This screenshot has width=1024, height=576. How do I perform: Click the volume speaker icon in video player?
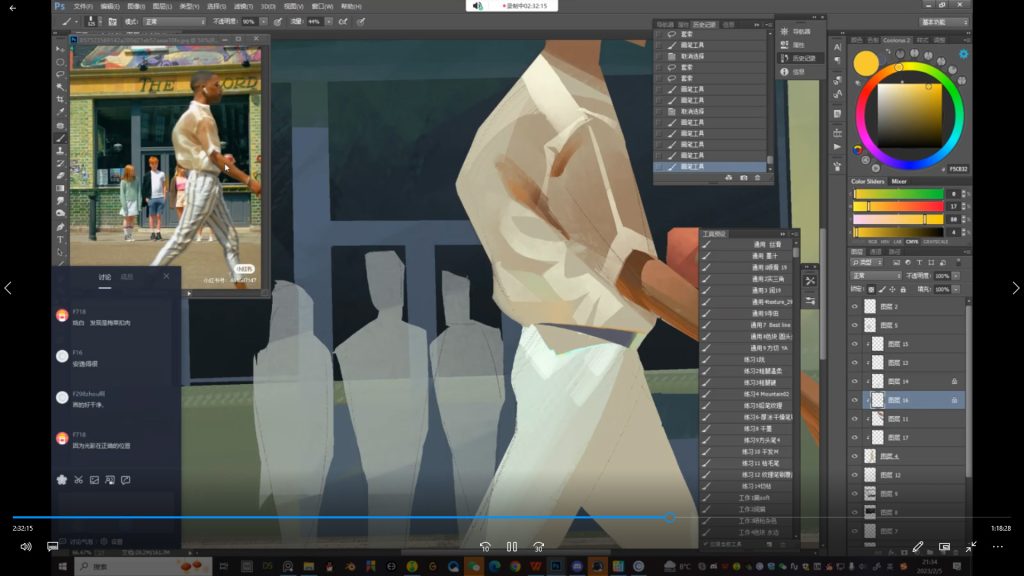click(25, 547)
